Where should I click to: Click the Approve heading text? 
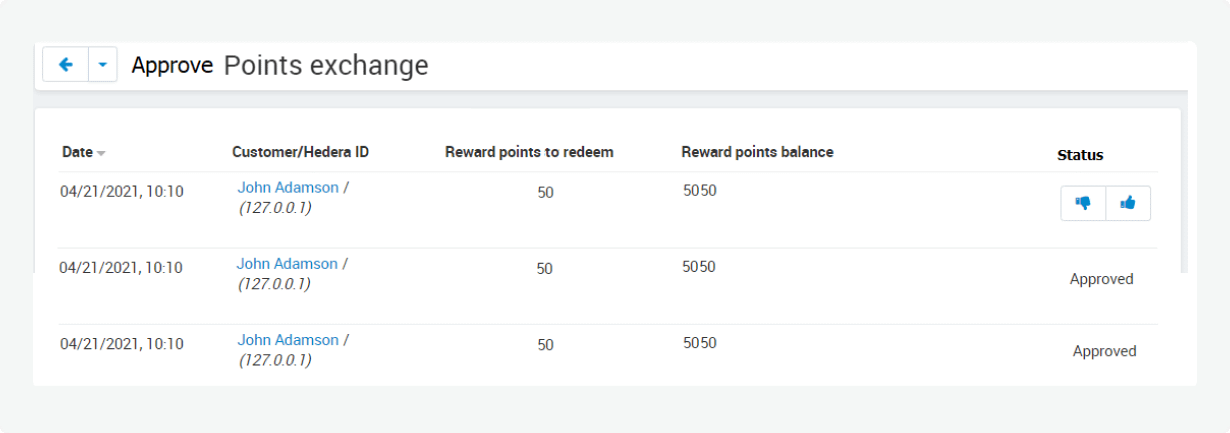tap(172, 66)
